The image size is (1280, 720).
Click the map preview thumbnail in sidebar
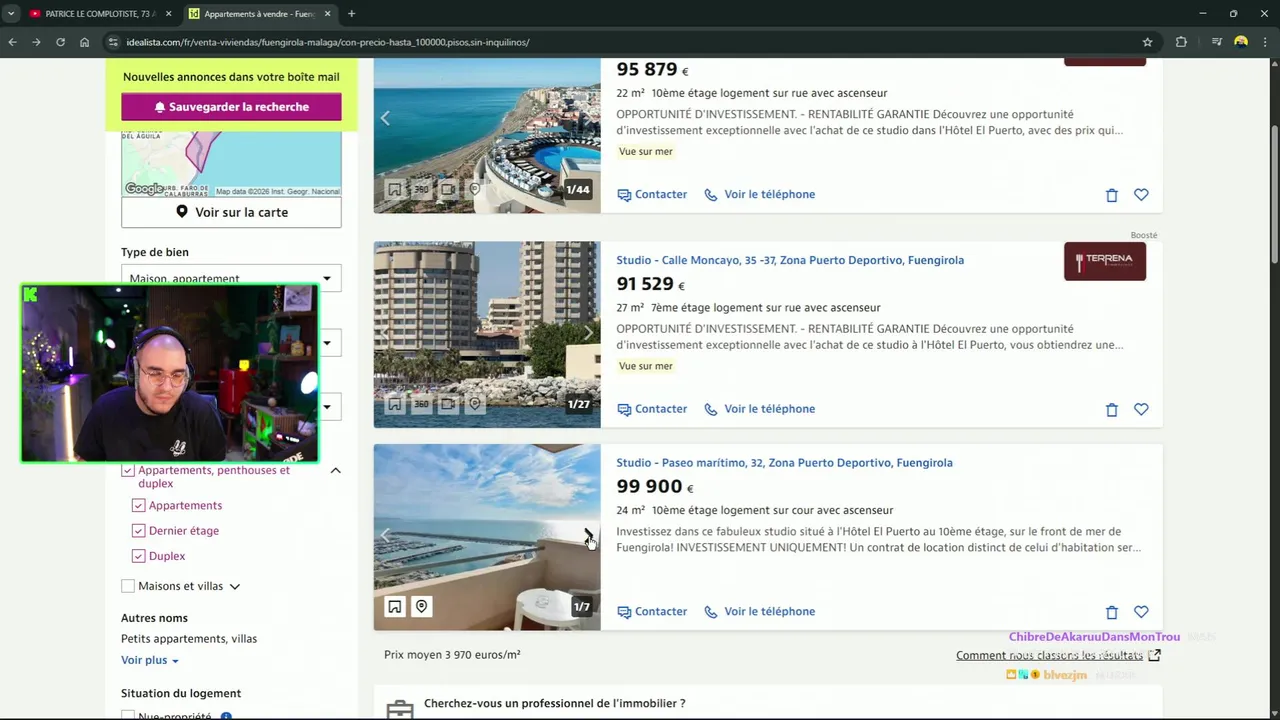click(x=231, y=164)
